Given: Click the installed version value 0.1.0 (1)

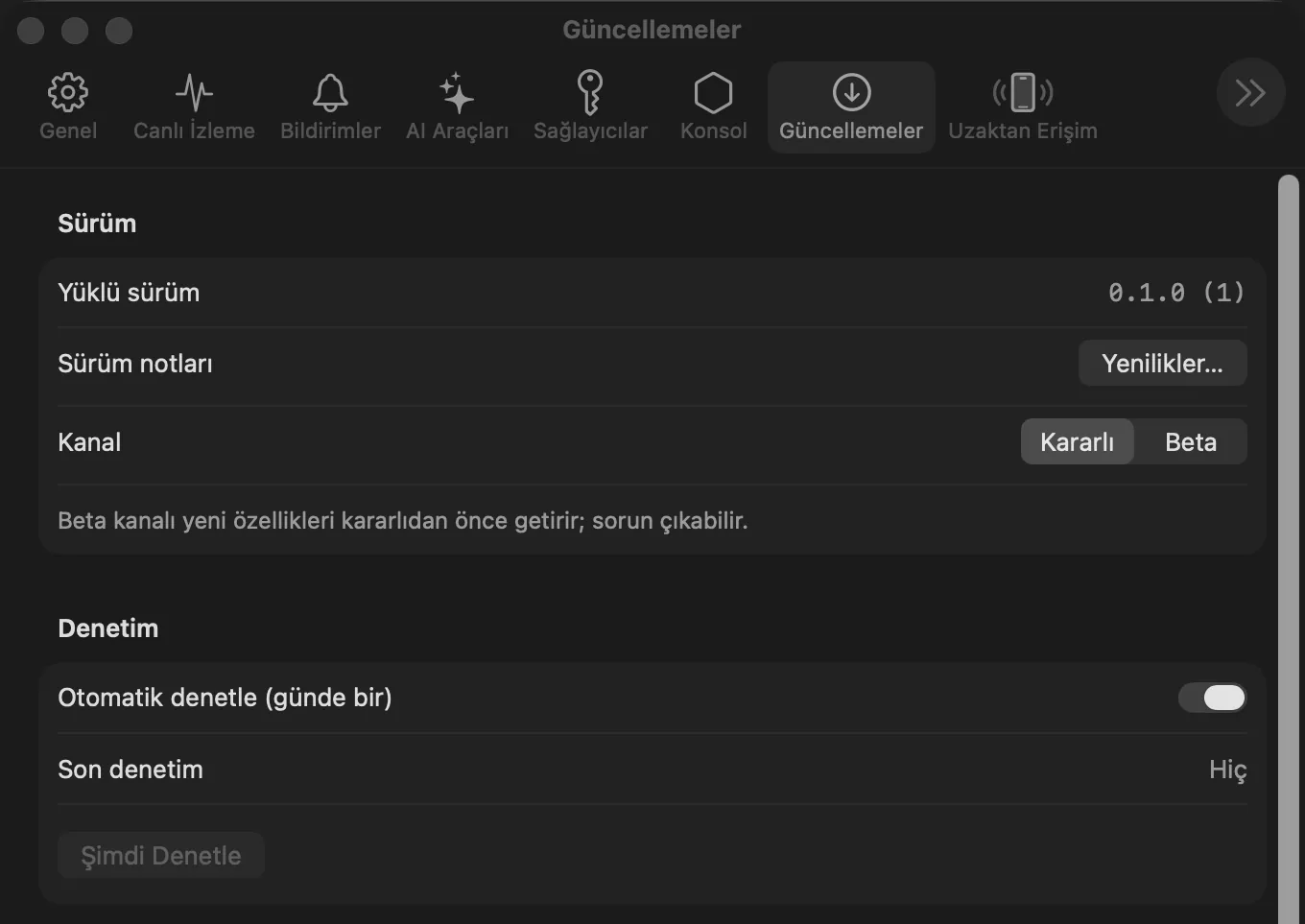Looking at the screenshot, I should tap(1176, 293).
